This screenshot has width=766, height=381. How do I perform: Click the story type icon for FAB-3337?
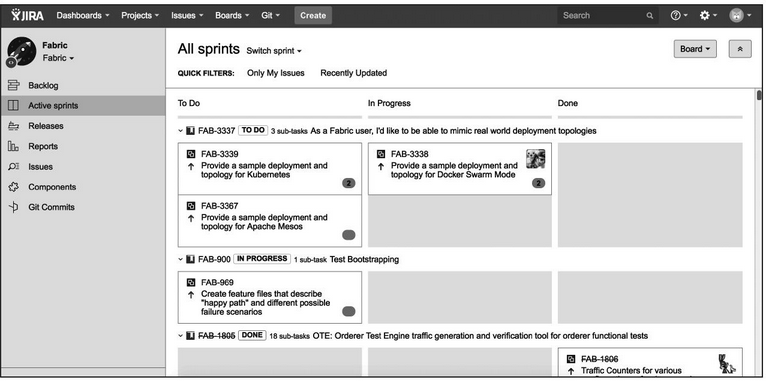(191, 131)
